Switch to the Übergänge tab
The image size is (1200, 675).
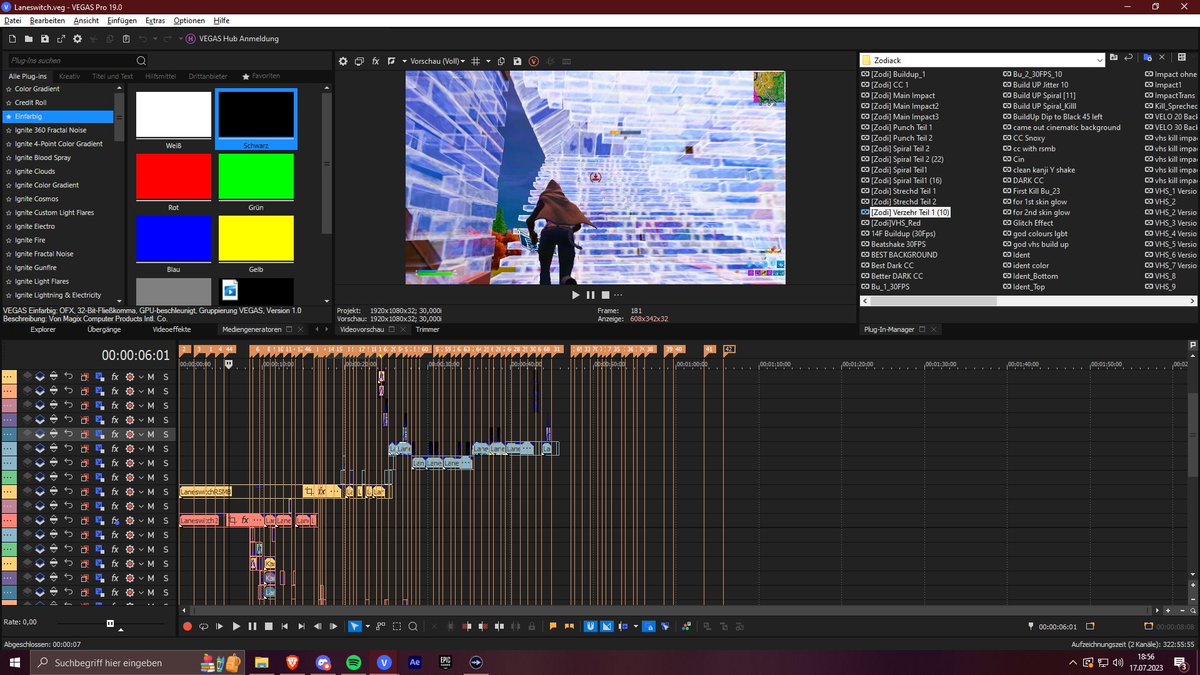104,329
